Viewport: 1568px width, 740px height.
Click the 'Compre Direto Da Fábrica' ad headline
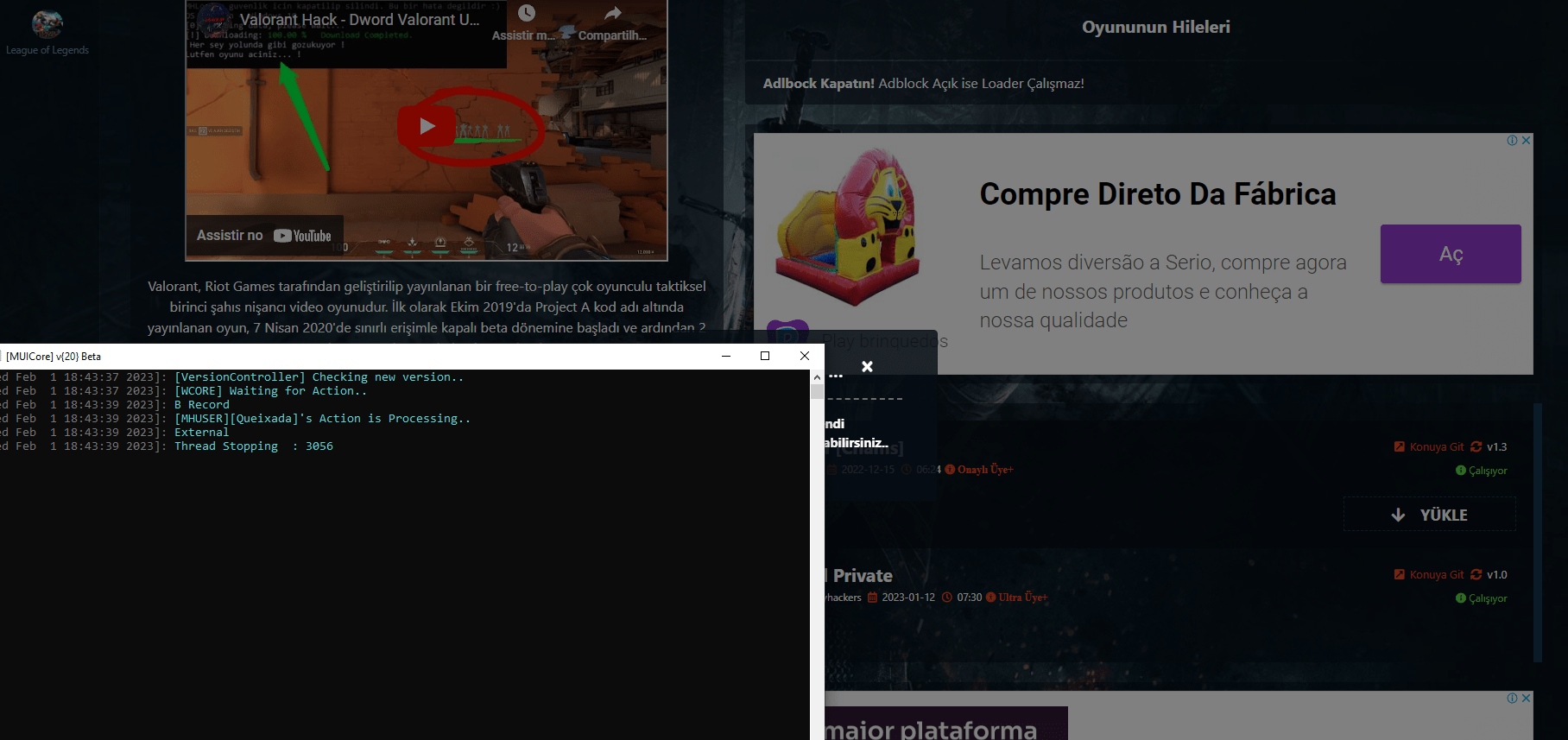[1158, 194]
